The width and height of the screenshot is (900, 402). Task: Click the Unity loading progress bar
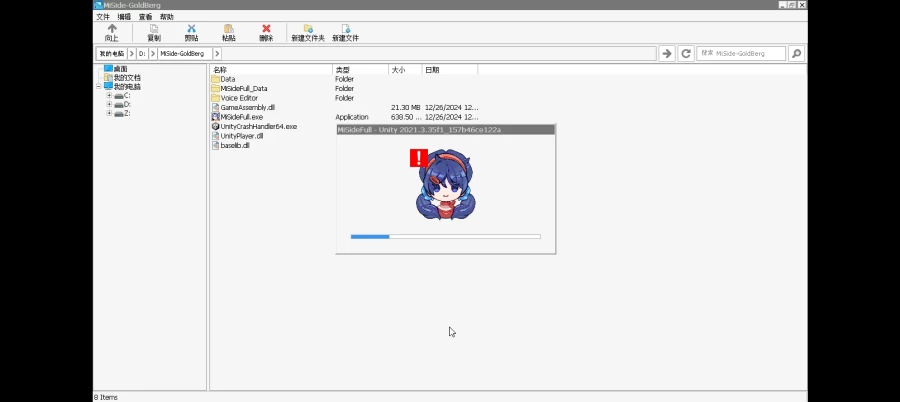click(x=445, y=237)
